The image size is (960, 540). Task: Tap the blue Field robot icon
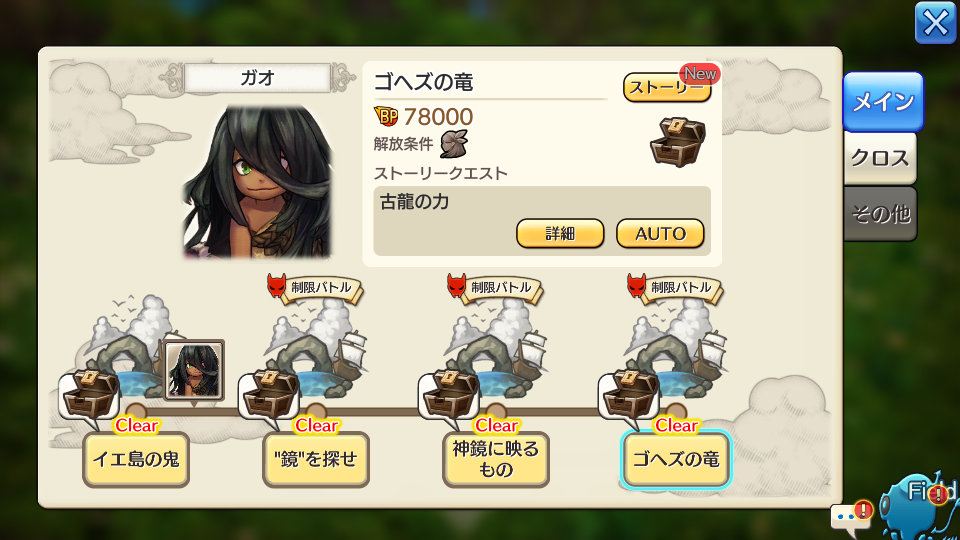tap(917, 506)
